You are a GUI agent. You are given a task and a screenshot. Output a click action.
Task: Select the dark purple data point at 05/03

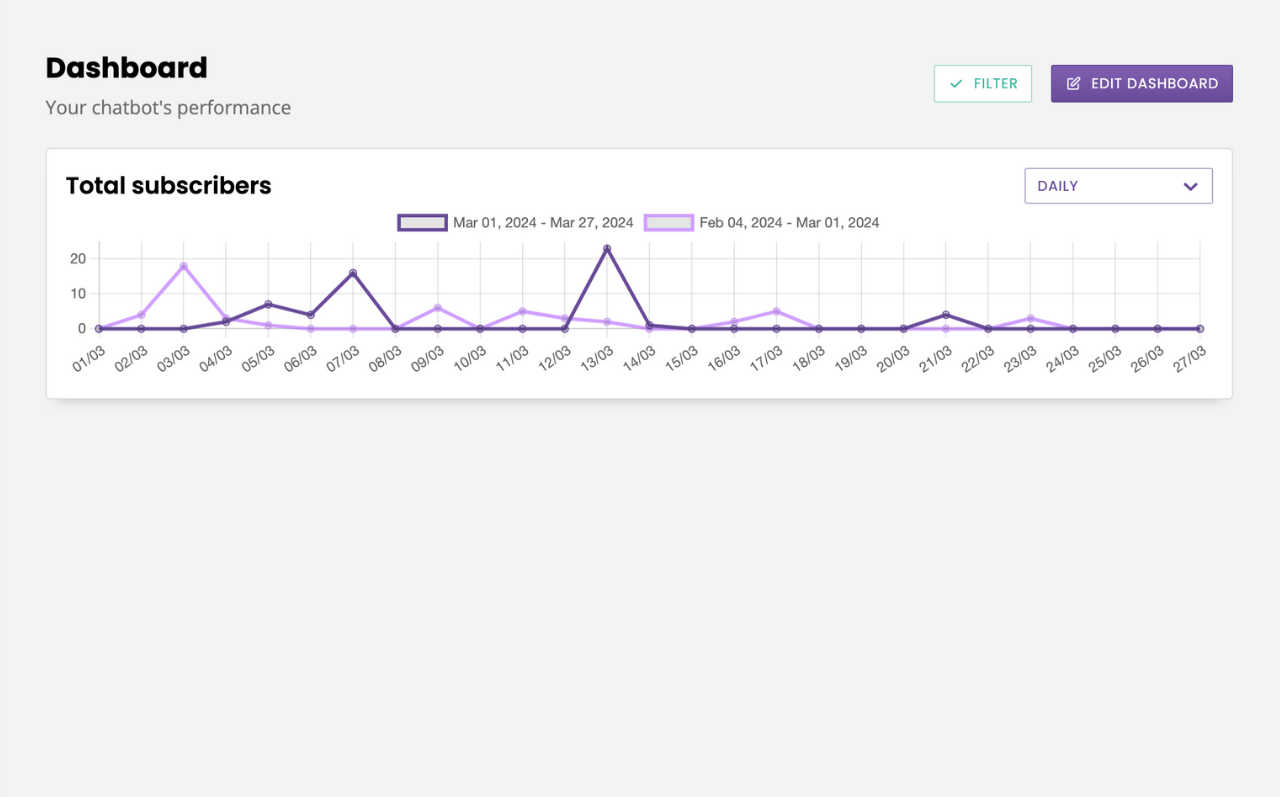[x=268, y=304]
